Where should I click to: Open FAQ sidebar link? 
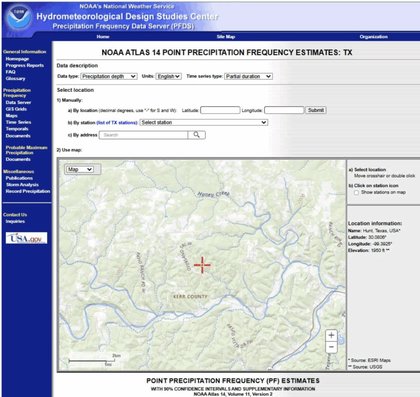click(x=10, y=72)
